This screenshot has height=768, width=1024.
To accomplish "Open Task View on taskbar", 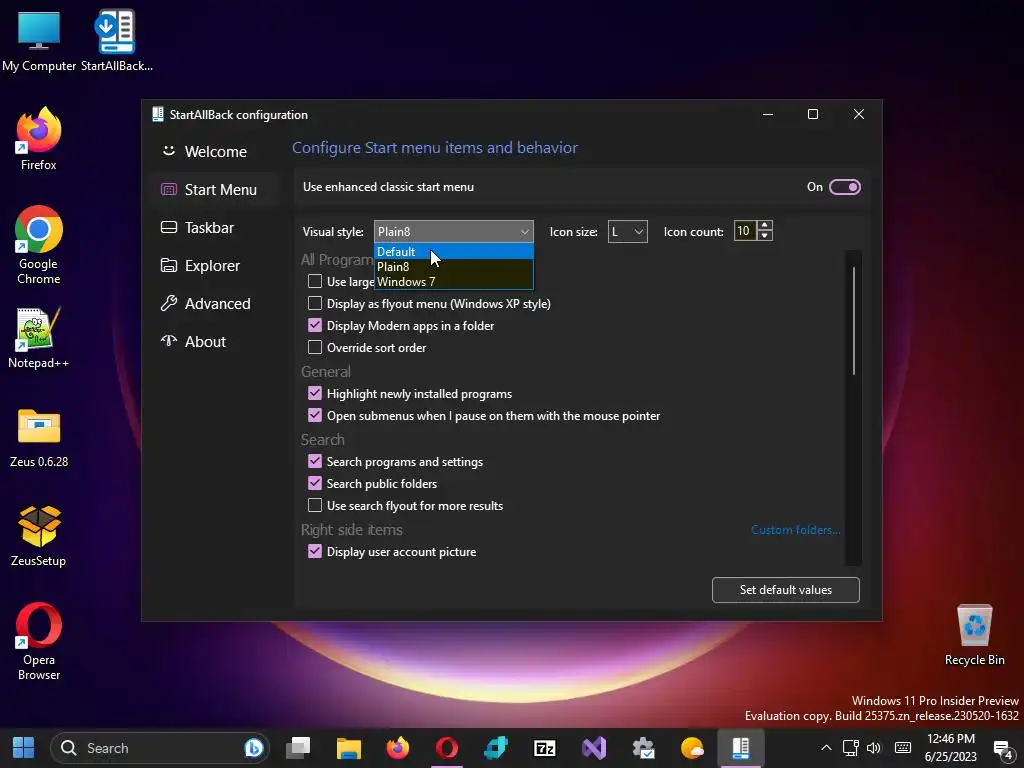I will coord(298,748).
